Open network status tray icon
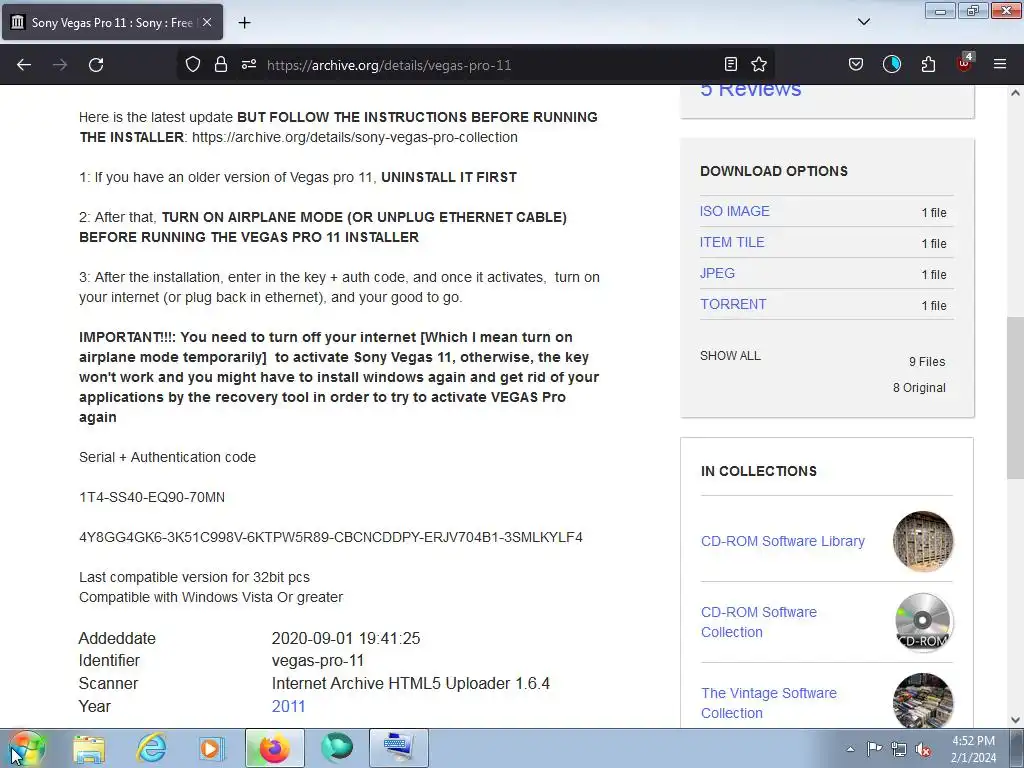 pyautogui.click(x=899, y=749)
